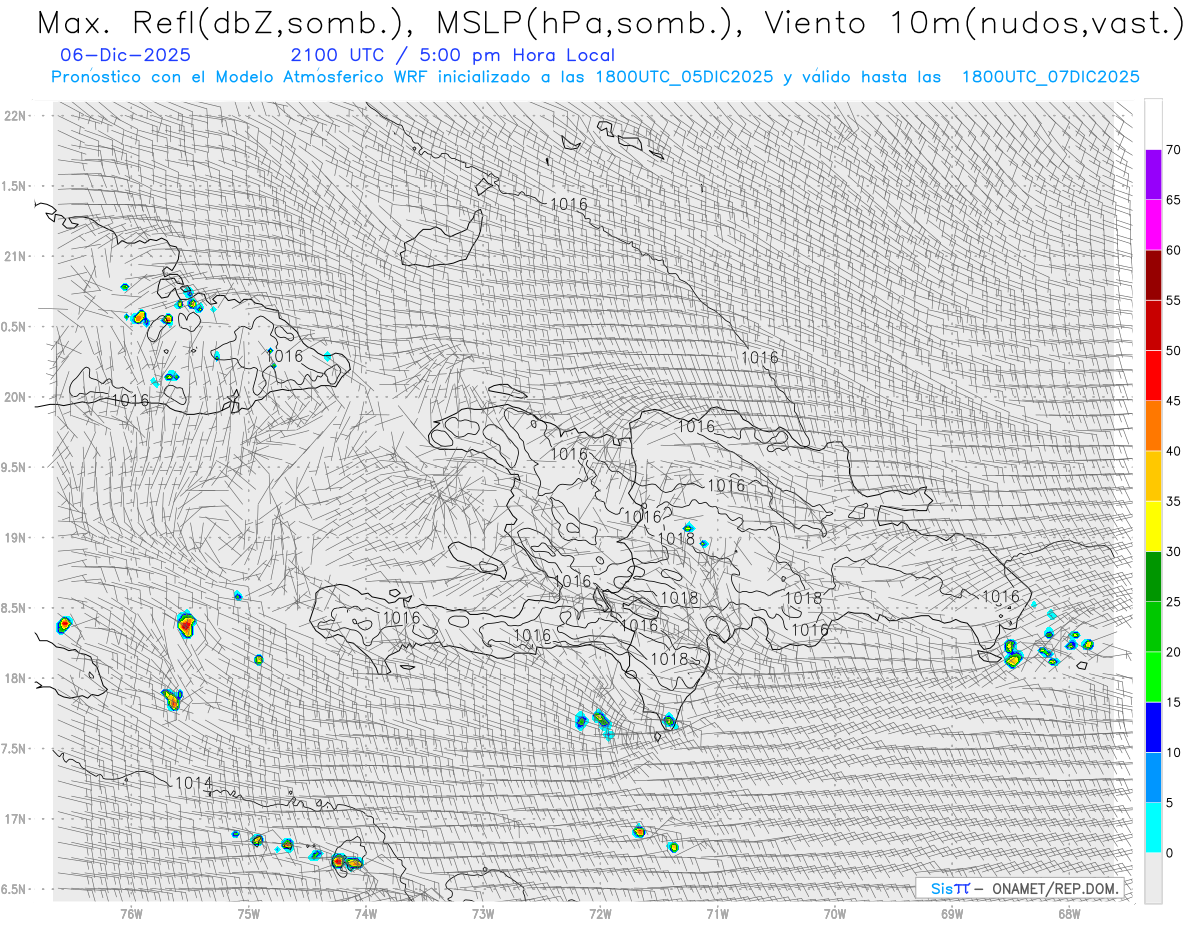Viewport: 1200px width, 927px height.
Task: Click the '22N' latitude axis label
Action: [14, 115]
